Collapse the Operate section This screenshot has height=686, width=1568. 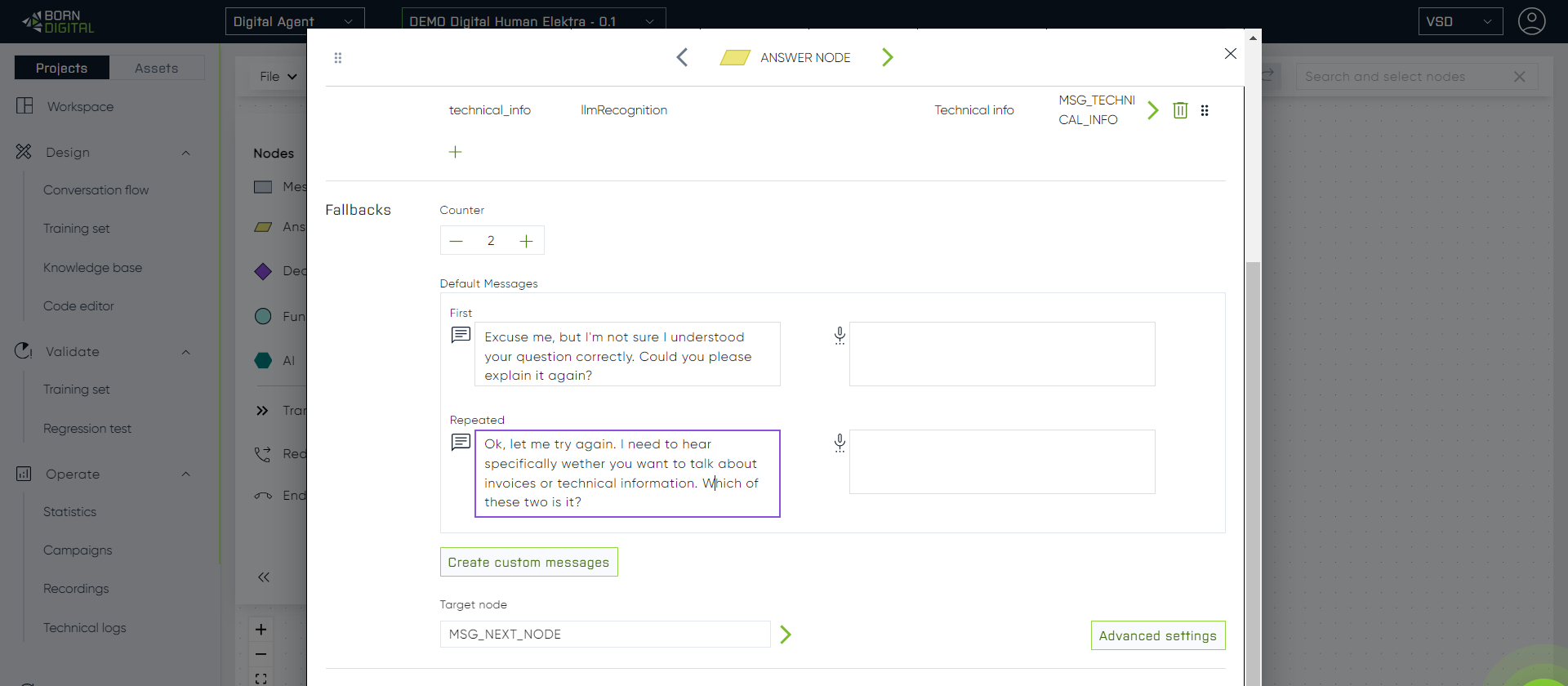[x=185, y=474]
